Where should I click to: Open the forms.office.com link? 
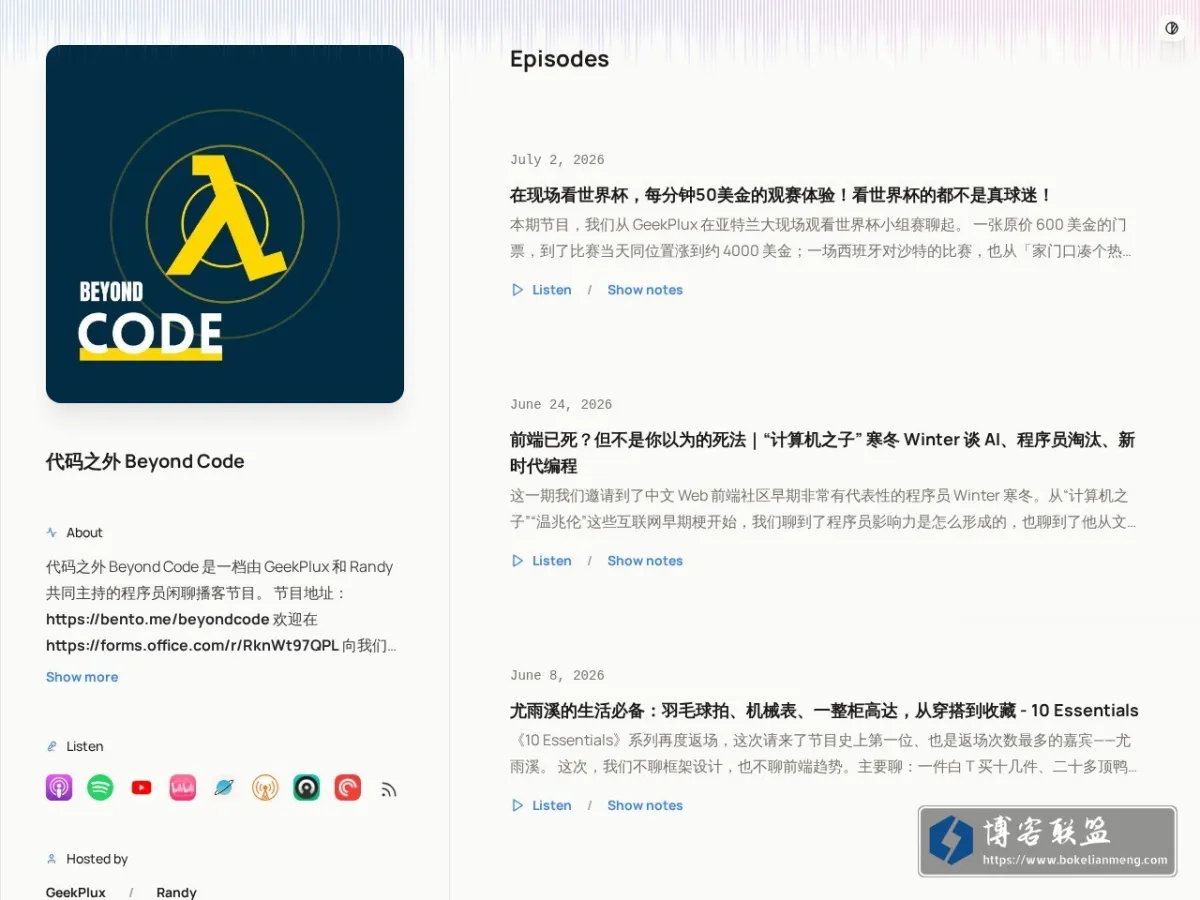pyautogui.click(x=192, y=645)
